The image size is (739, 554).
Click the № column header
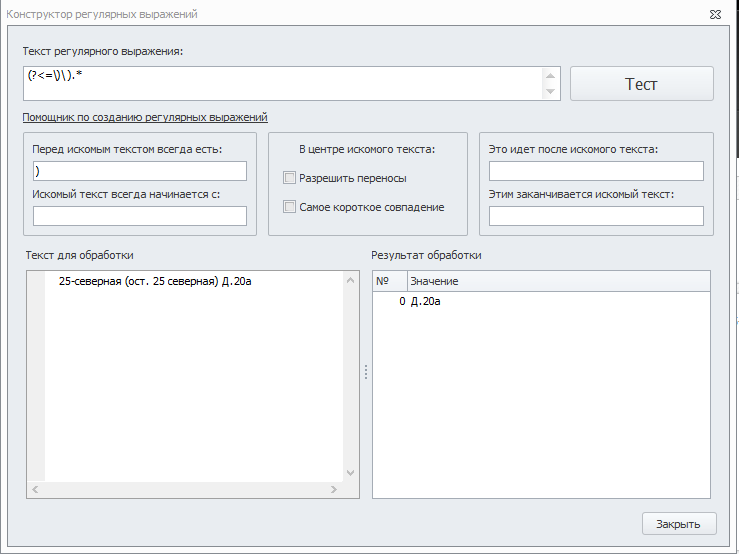click(390, 281)
